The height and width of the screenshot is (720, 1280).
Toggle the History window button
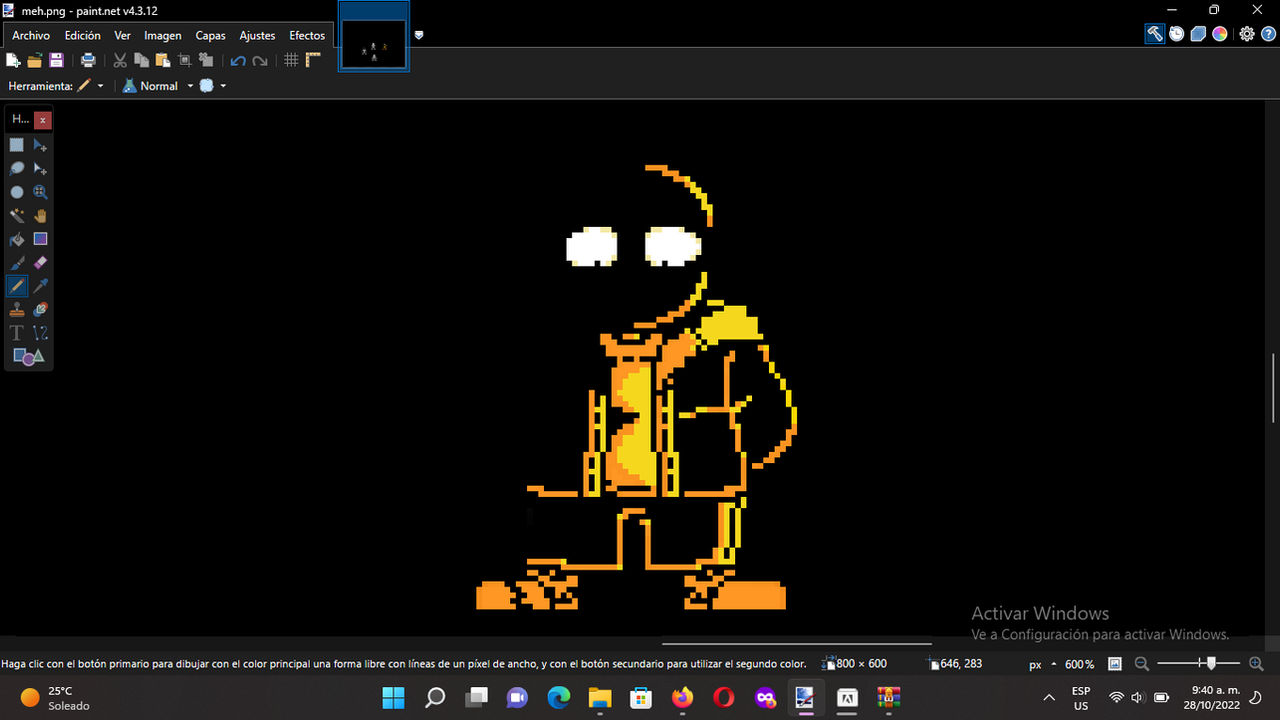pos(1177,34)
